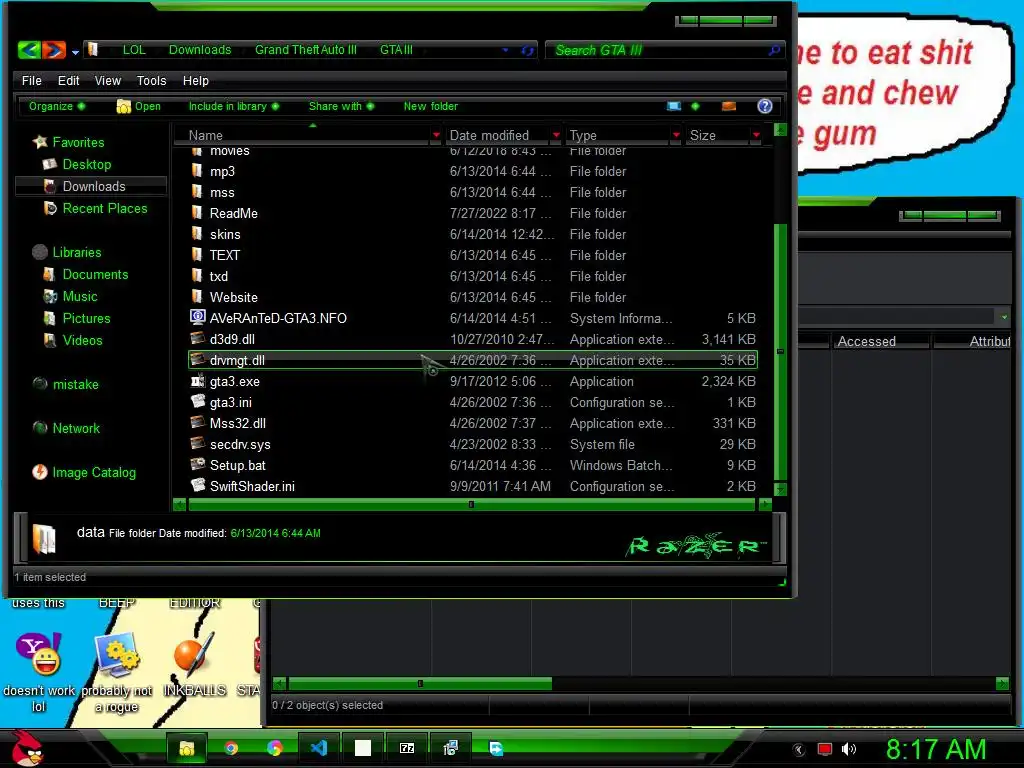Click the file list horizontal scrollbar
The width and height of the screenshot is (1024, 768).
(x=472, y=504)
